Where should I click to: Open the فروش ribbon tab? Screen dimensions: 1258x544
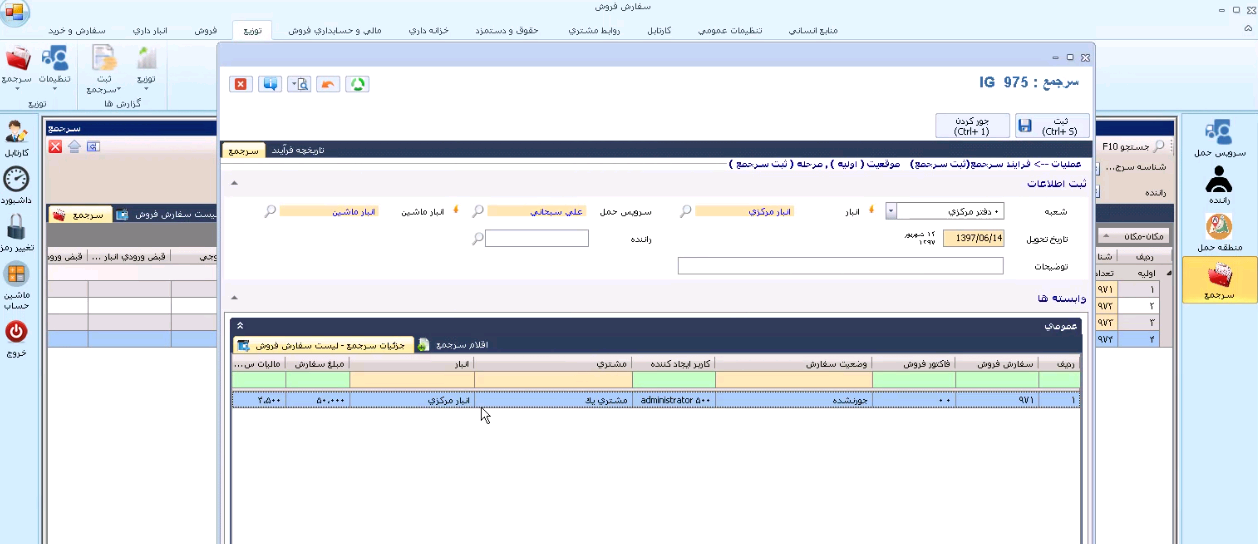tap(206, 30)
